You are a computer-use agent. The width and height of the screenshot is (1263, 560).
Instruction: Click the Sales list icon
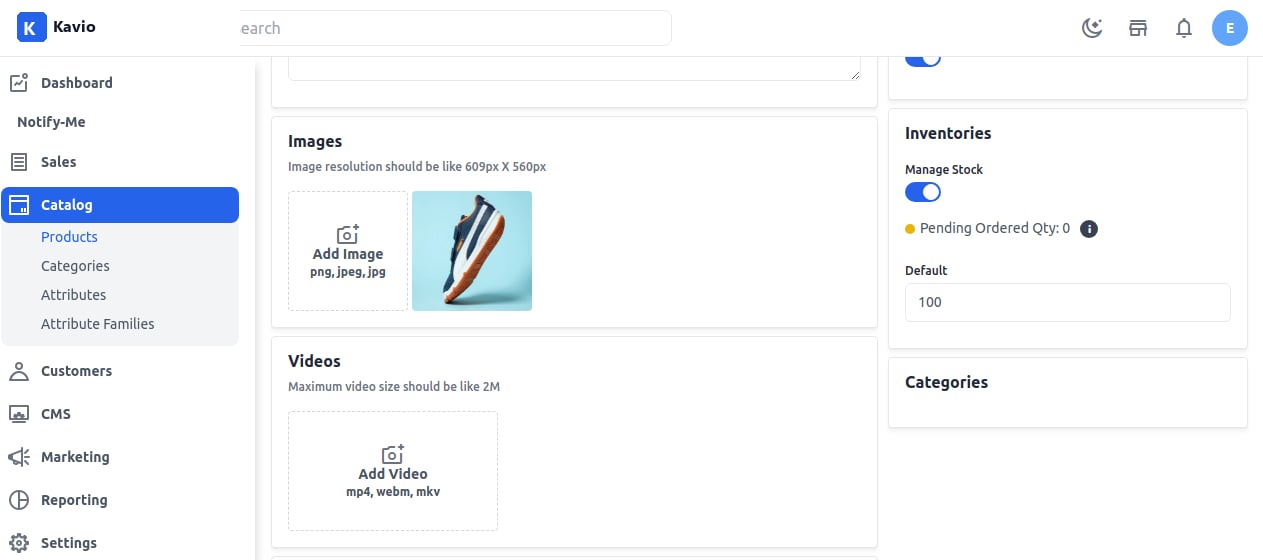pos(19,162)
